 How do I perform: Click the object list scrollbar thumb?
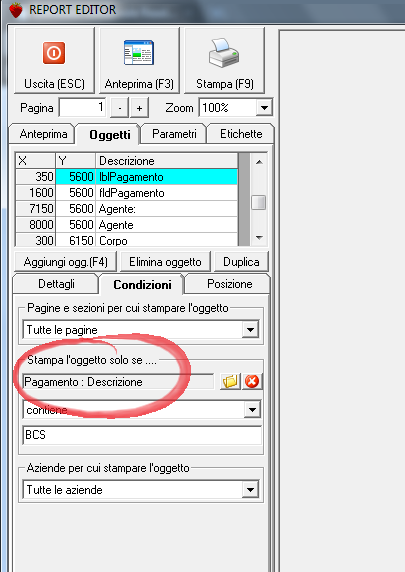[259, 202]
